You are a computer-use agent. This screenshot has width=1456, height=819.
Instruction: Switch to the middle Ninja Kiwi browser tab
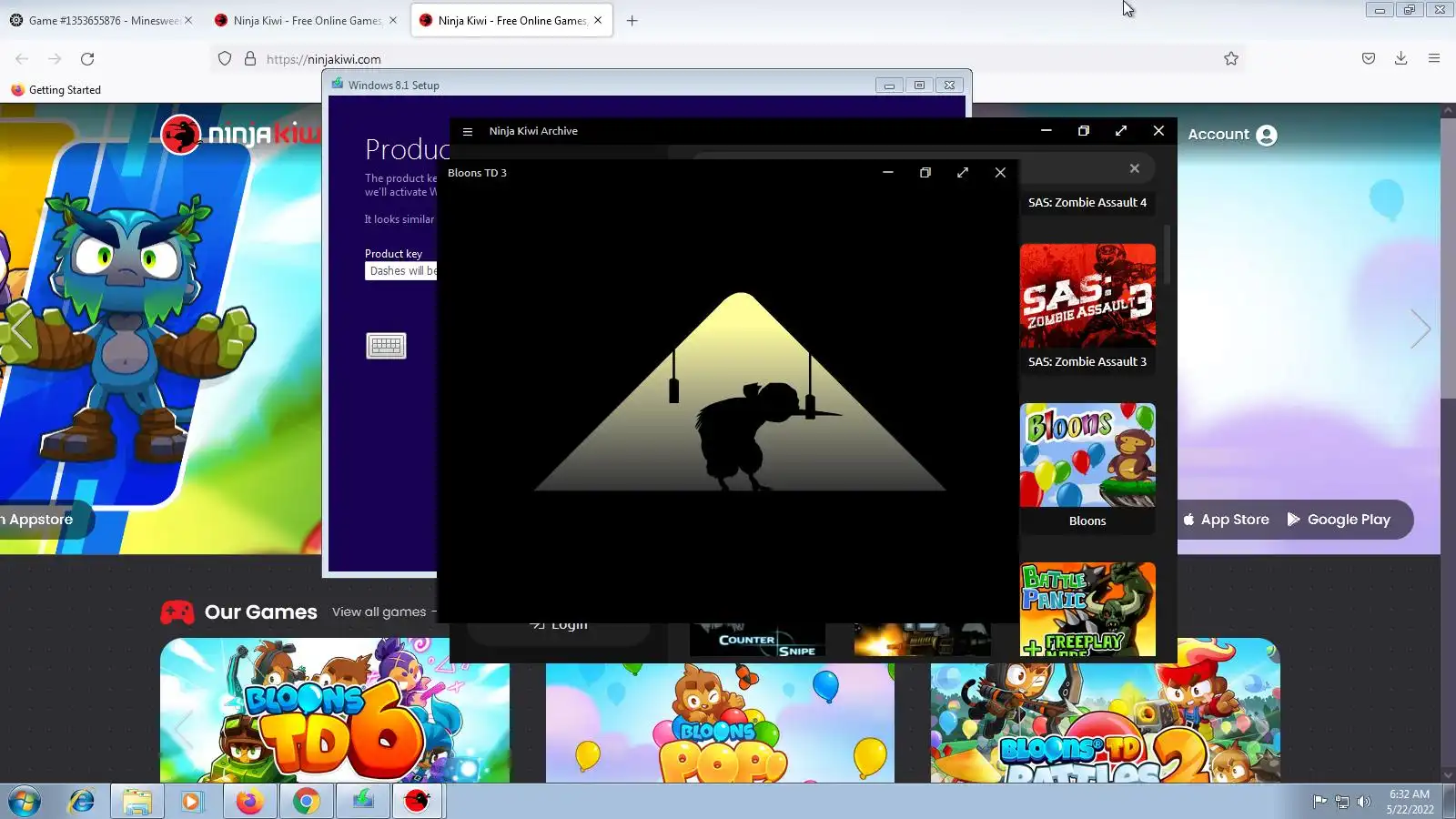[x=305, y=20]
